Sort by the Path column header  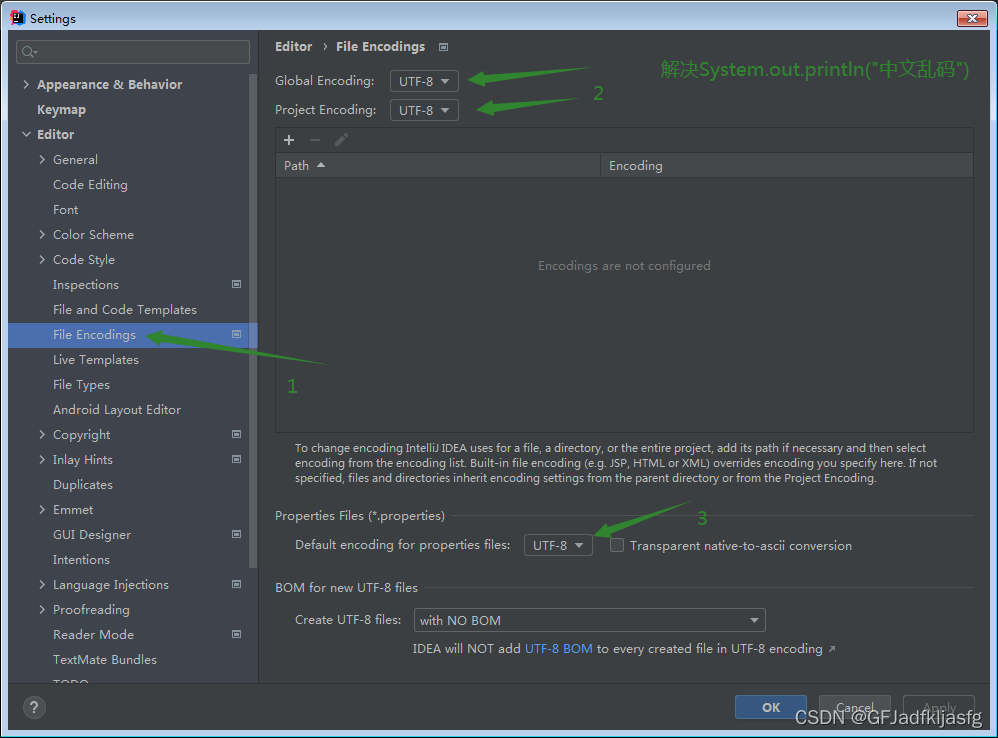click(438, 165)
